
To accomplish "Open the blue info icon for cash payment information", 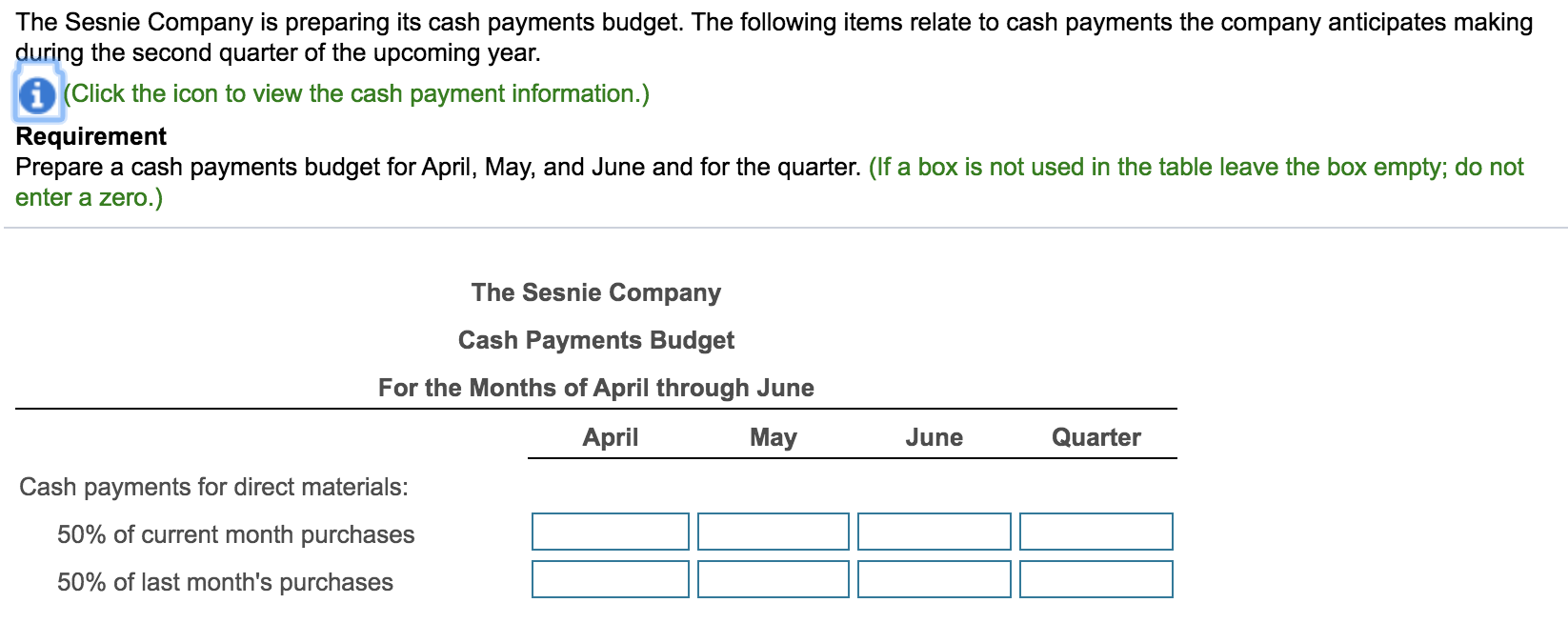I will pyautogui.click(x=37, y=94).
